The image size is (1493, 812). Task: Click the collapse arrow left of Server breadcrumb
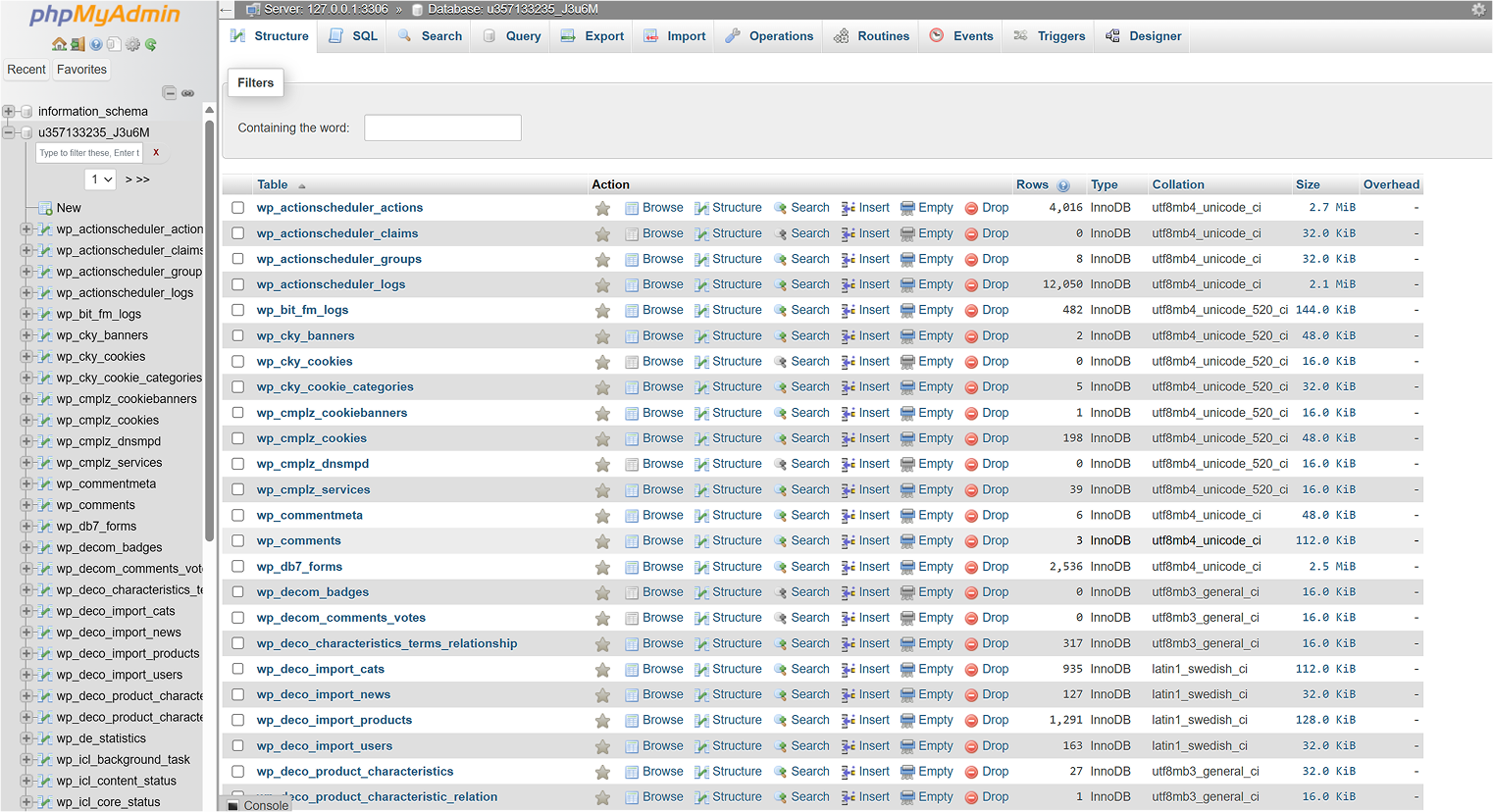pos(226,10)
